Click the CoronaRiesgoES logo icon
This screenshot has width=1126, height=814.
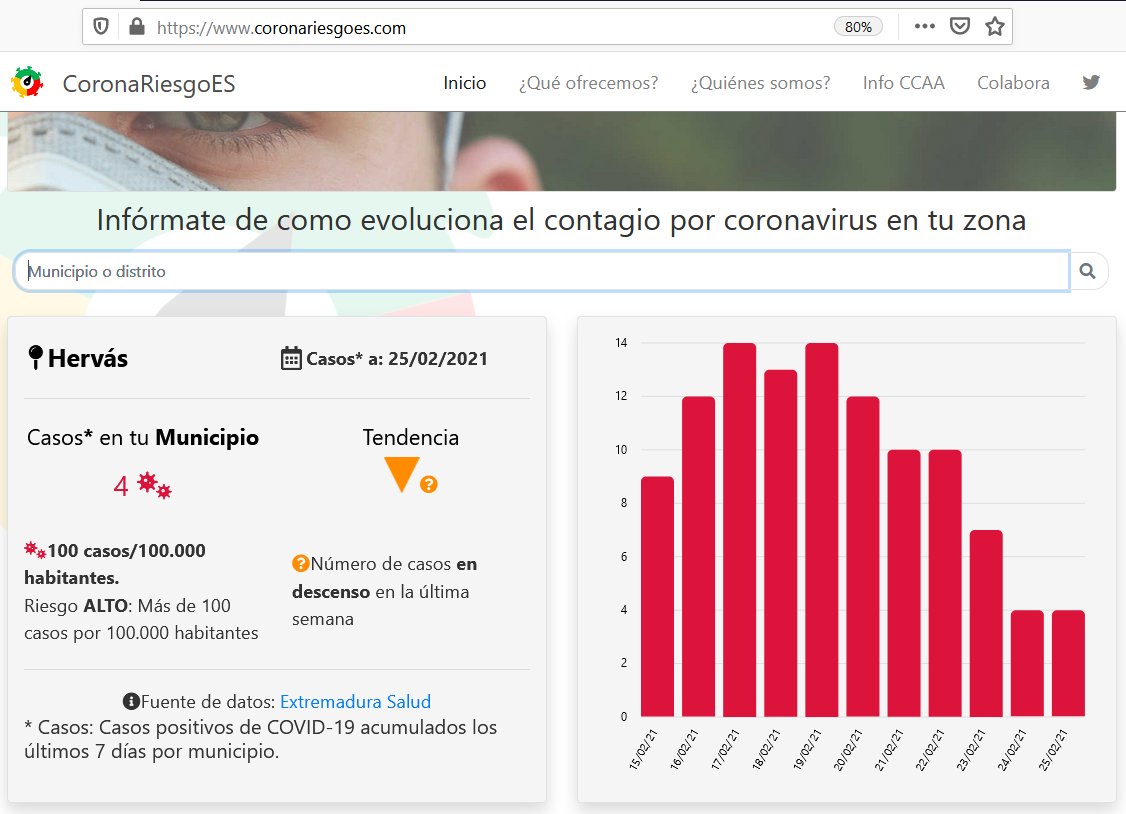pos(27,83)
